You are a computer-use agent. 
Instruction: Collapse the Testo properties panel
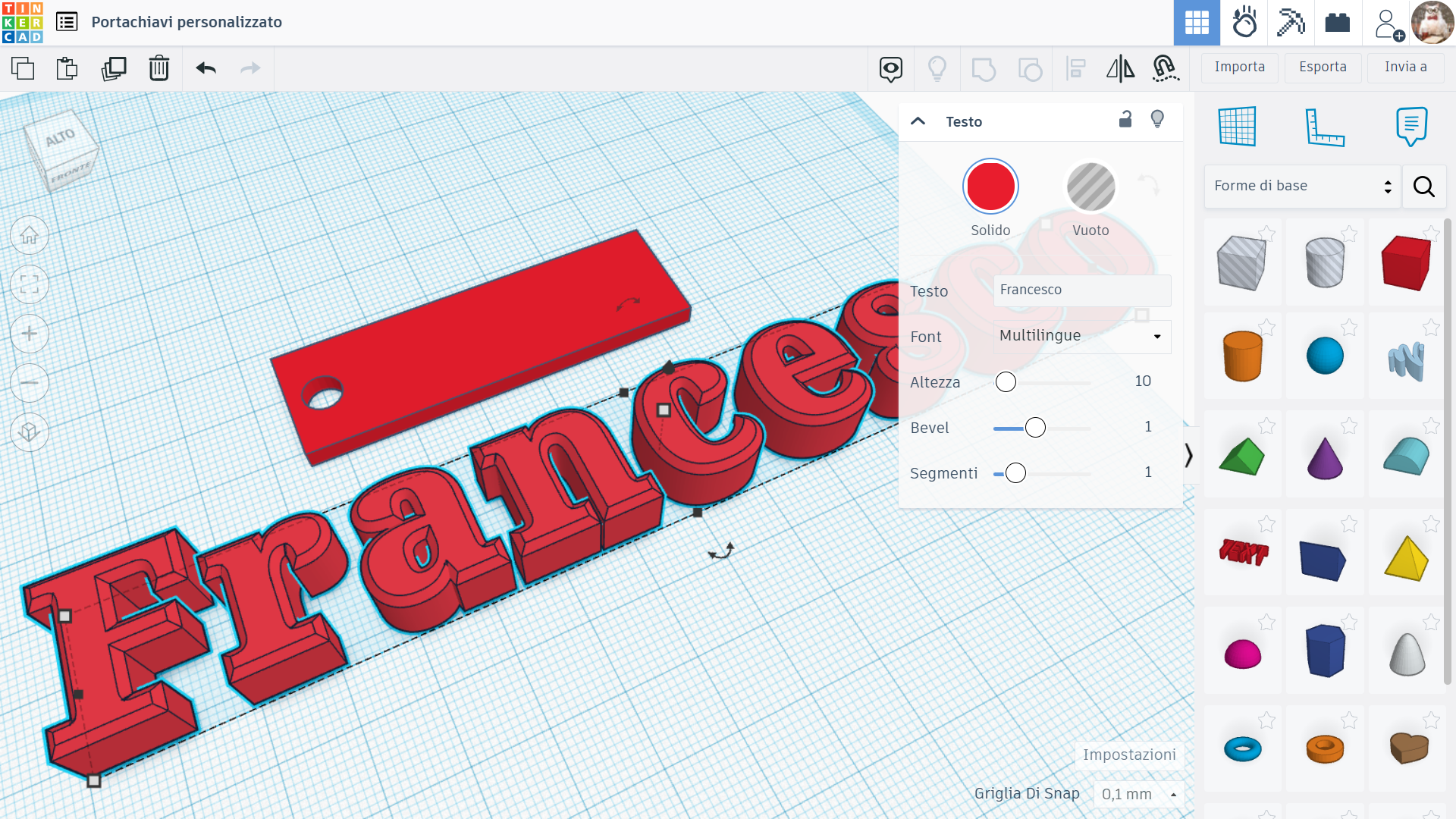pos(918,121)
